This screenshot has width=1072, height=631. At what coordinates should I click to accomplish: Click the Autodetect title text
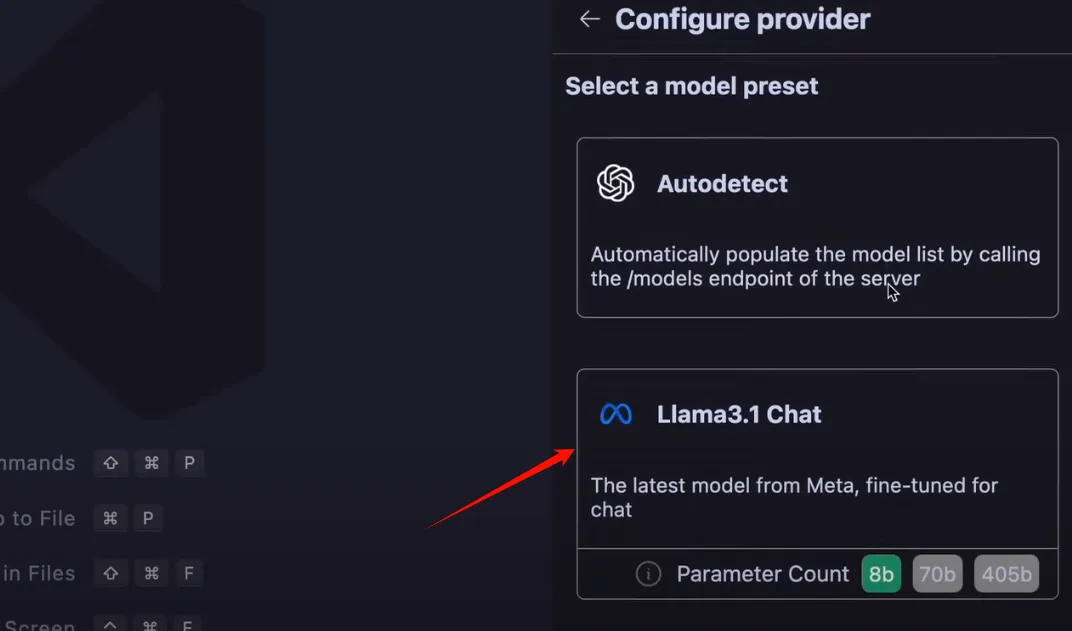pos(722,184)
